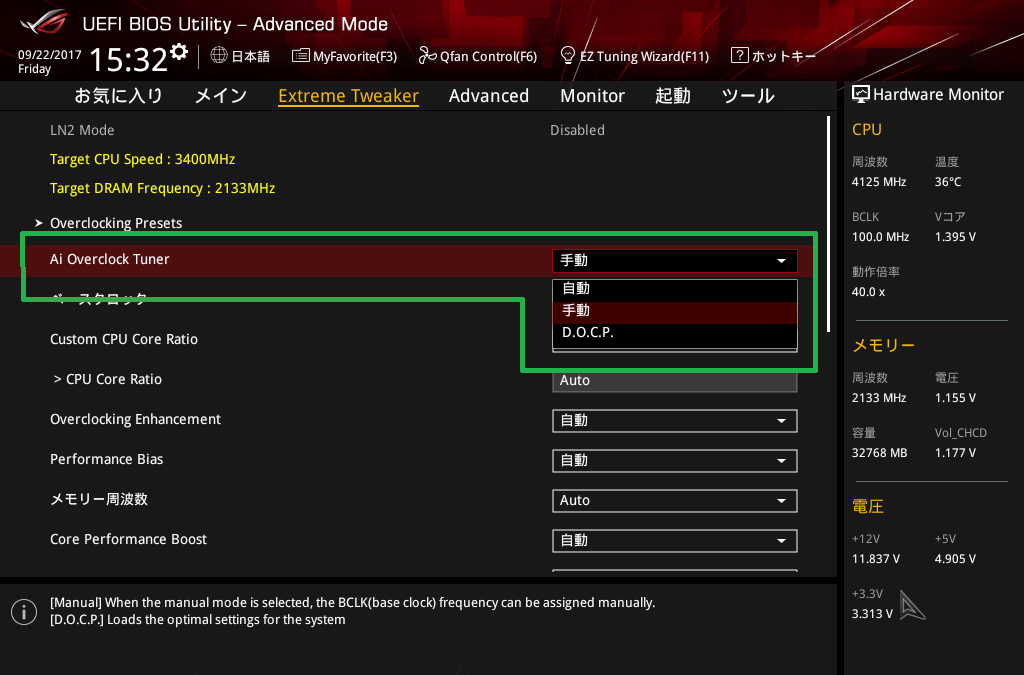Open the 日本語 language selector
Image resolution: width=1024 pixels, height=675 pixels.
click(x=240, y=56)
